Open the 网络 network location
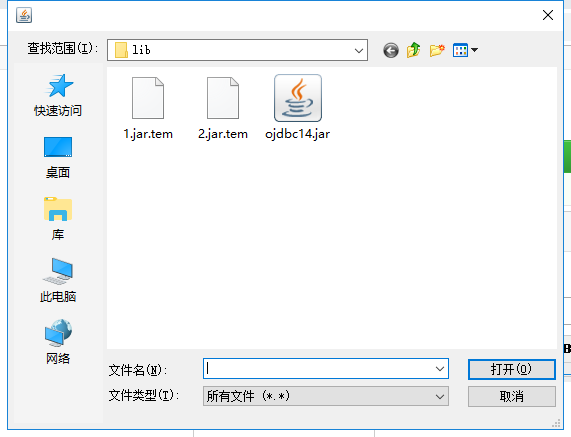Viewport: 571px width, 437px height. pos(58,342)
